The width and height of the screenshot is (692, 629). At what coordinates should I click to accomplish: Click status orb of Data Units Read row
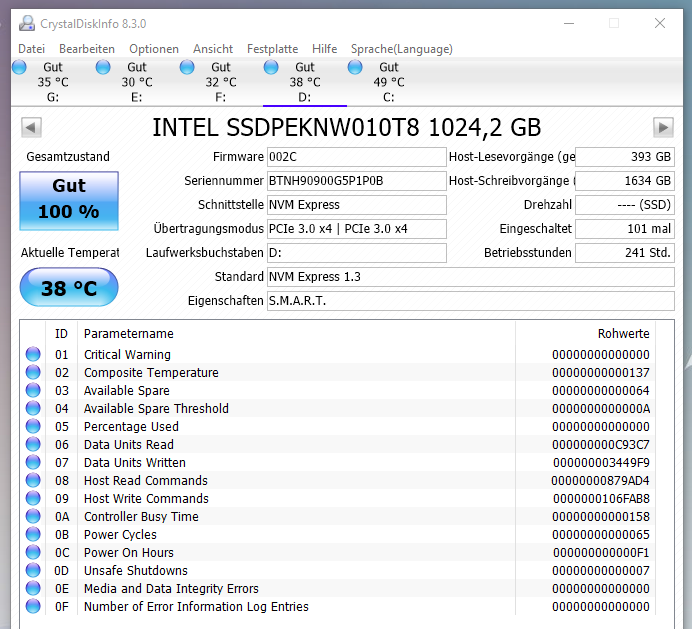[33, 444]
